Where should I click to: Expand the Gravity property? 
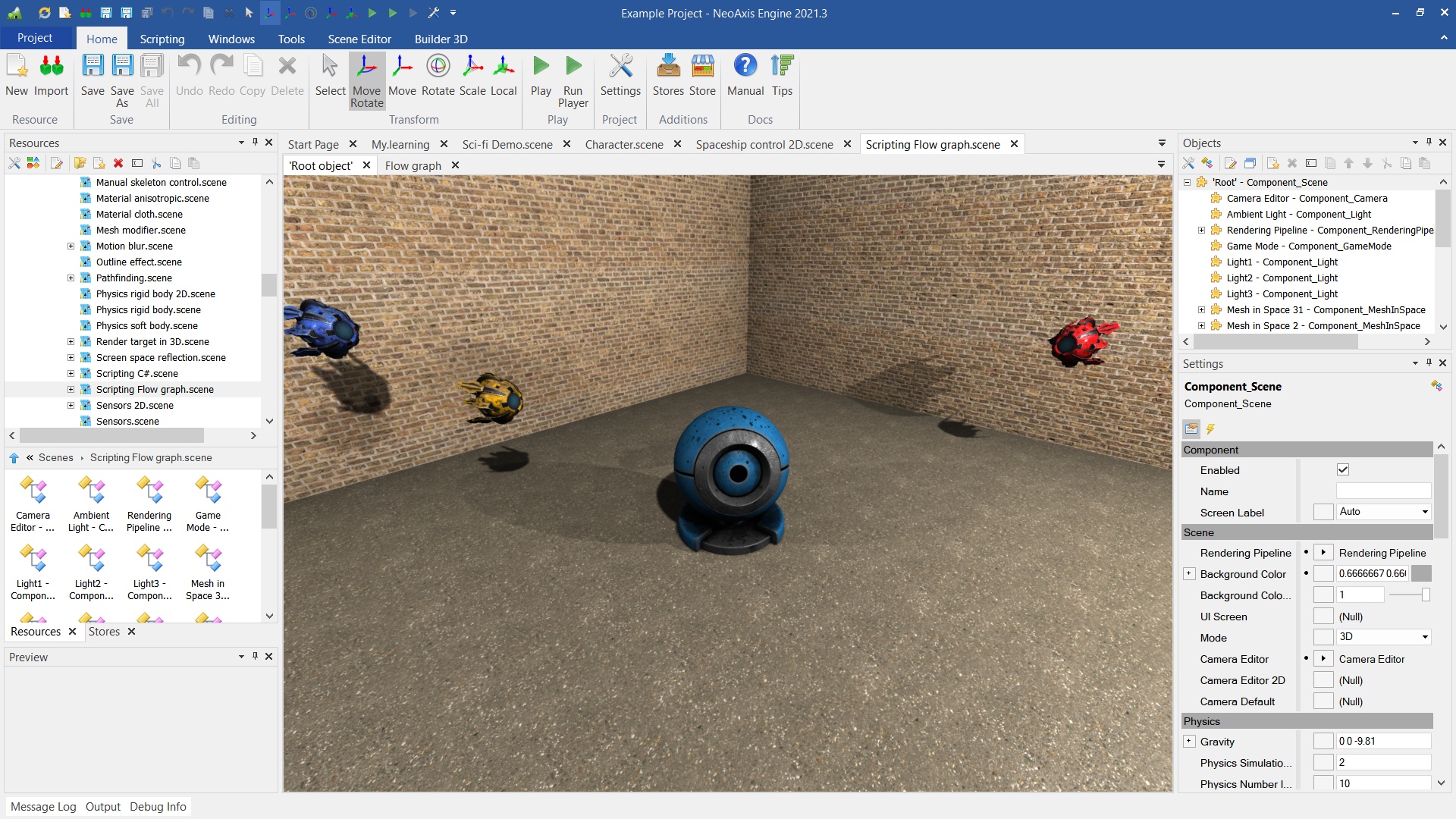(x=1189, y=742)
